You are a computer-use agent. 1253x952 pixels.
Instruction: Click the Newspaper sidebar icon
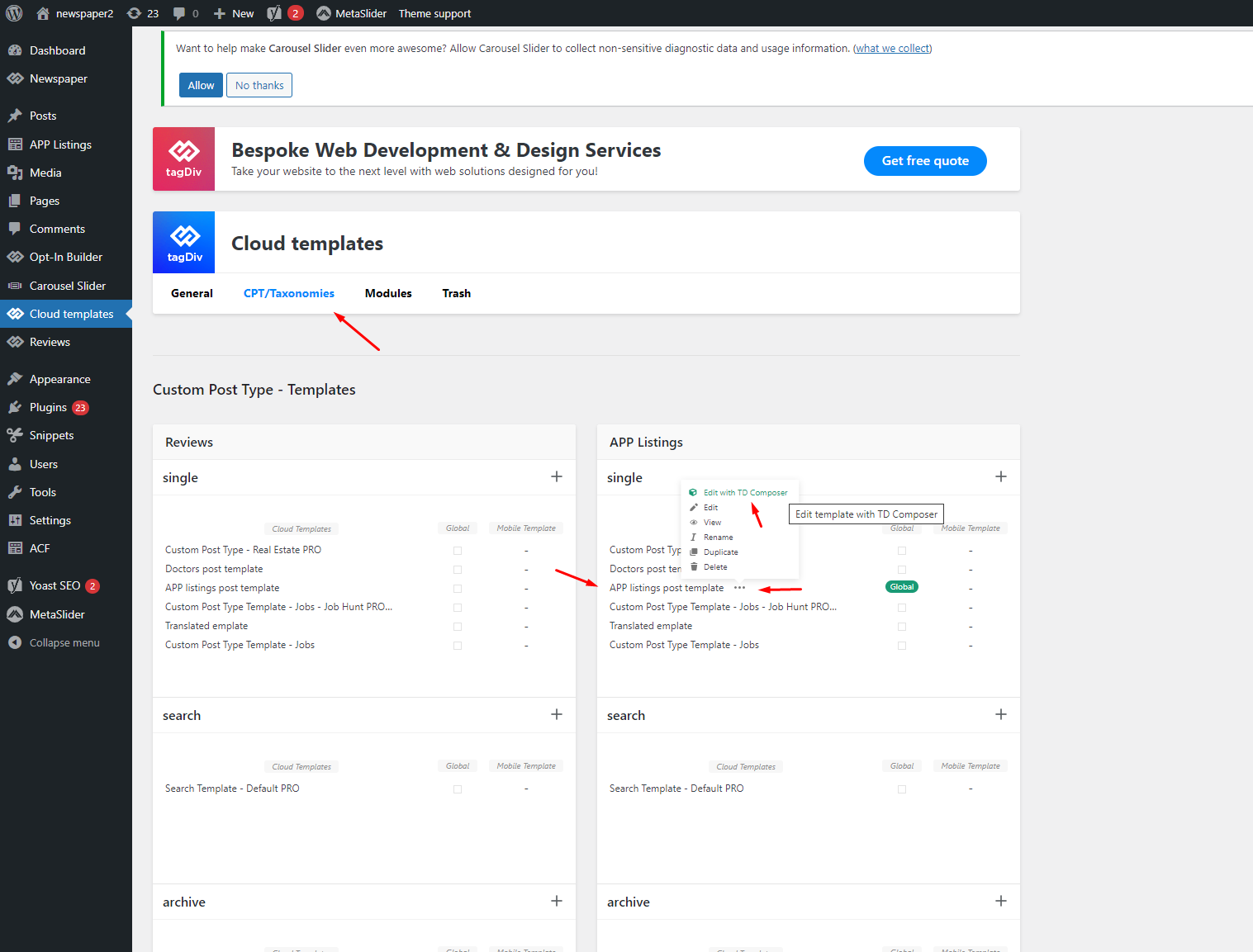[15, 78]
